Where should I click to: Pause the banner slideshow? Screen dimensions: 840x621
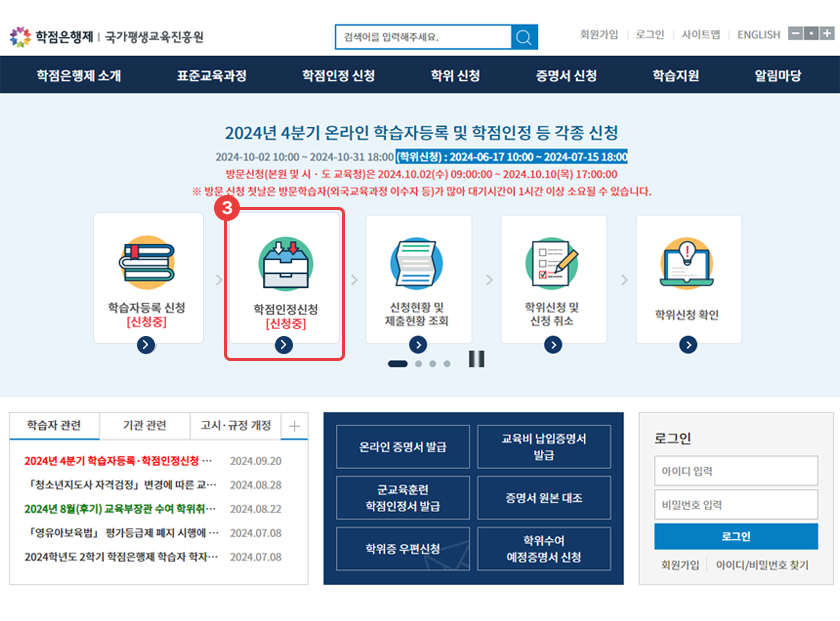[476, 359]
